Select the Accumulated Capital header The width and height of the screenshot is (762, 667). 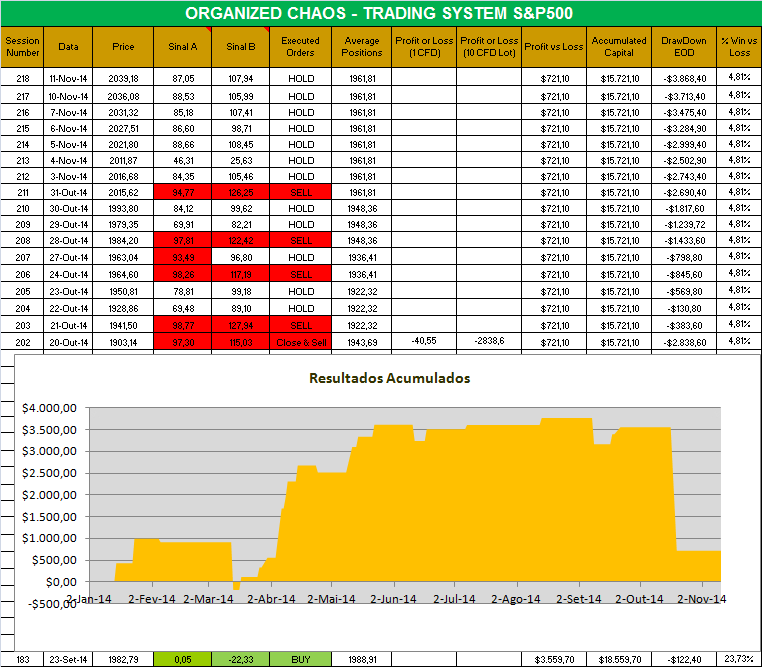point(619,47)
